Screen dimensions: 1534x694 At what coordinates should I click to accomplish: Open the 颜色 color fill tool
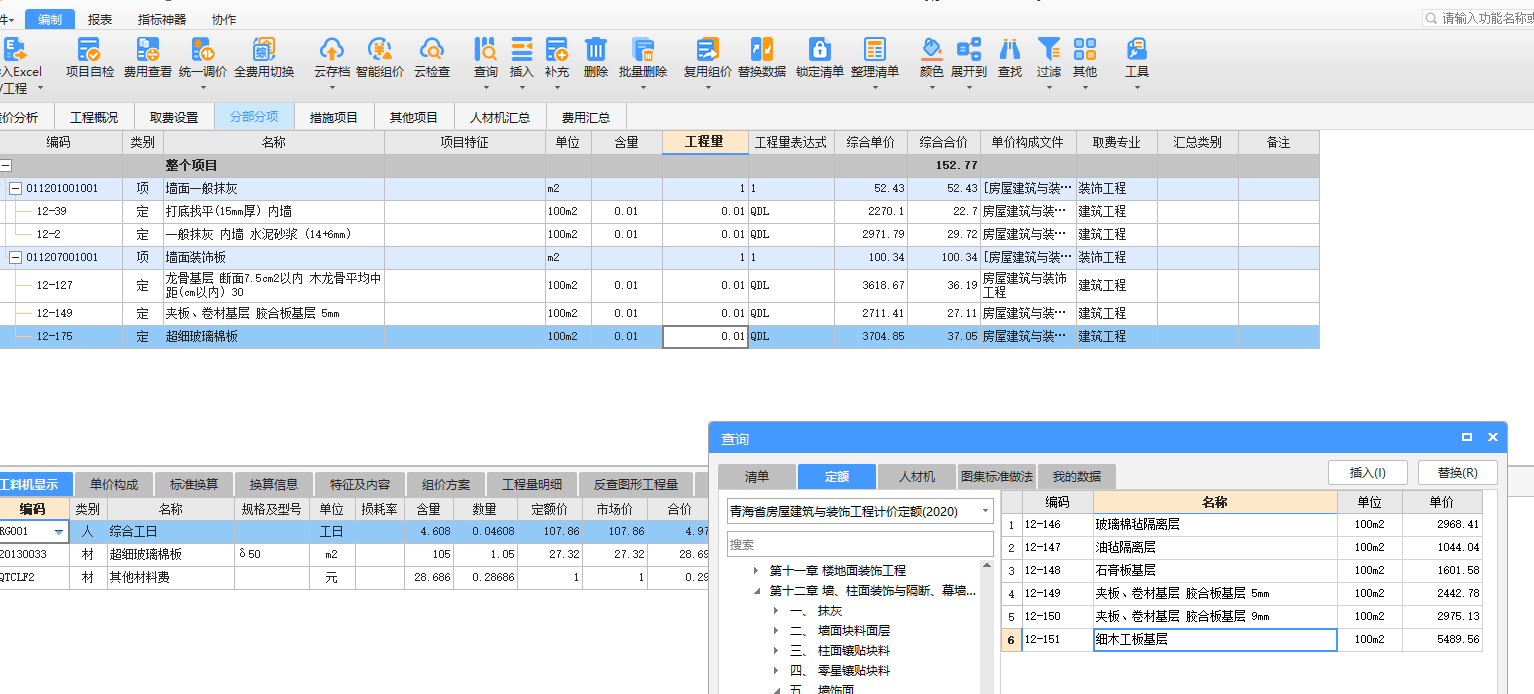tap(932, 58)
